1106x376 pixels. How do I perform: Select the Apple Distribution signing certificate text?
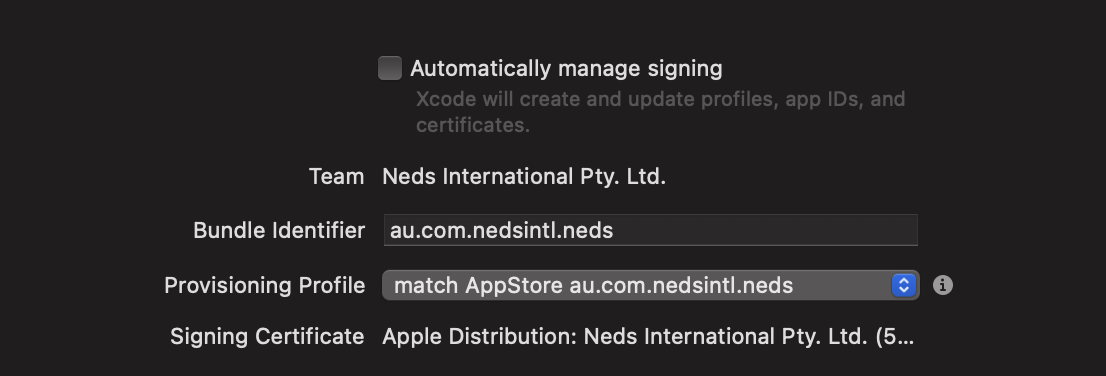tap(648, 336)
